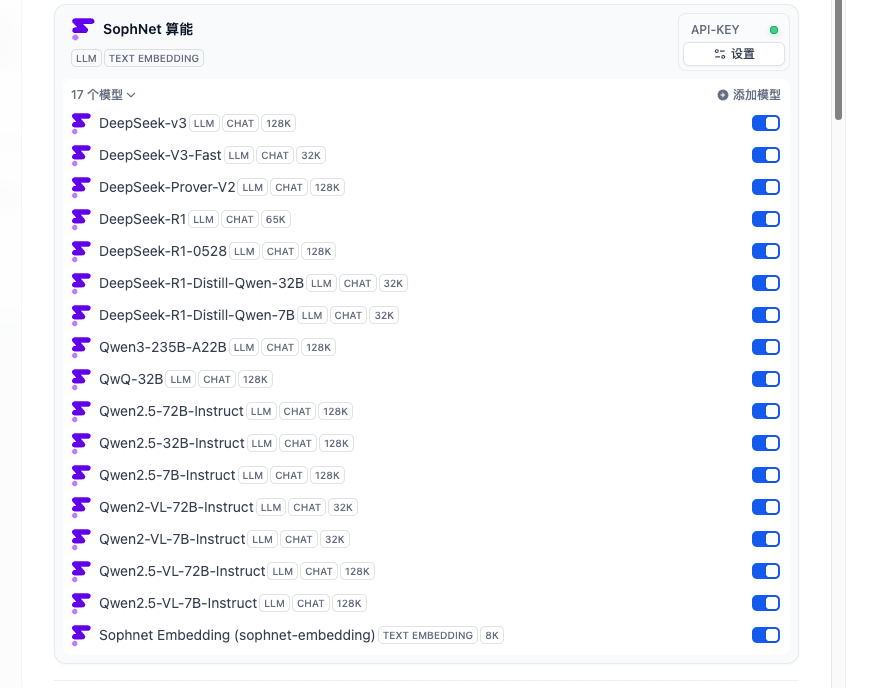This screenshot has height=688, width=873.
Task: Click the SophNet icon beside DeepSeek-v3
Action: (x=81, y=123)
